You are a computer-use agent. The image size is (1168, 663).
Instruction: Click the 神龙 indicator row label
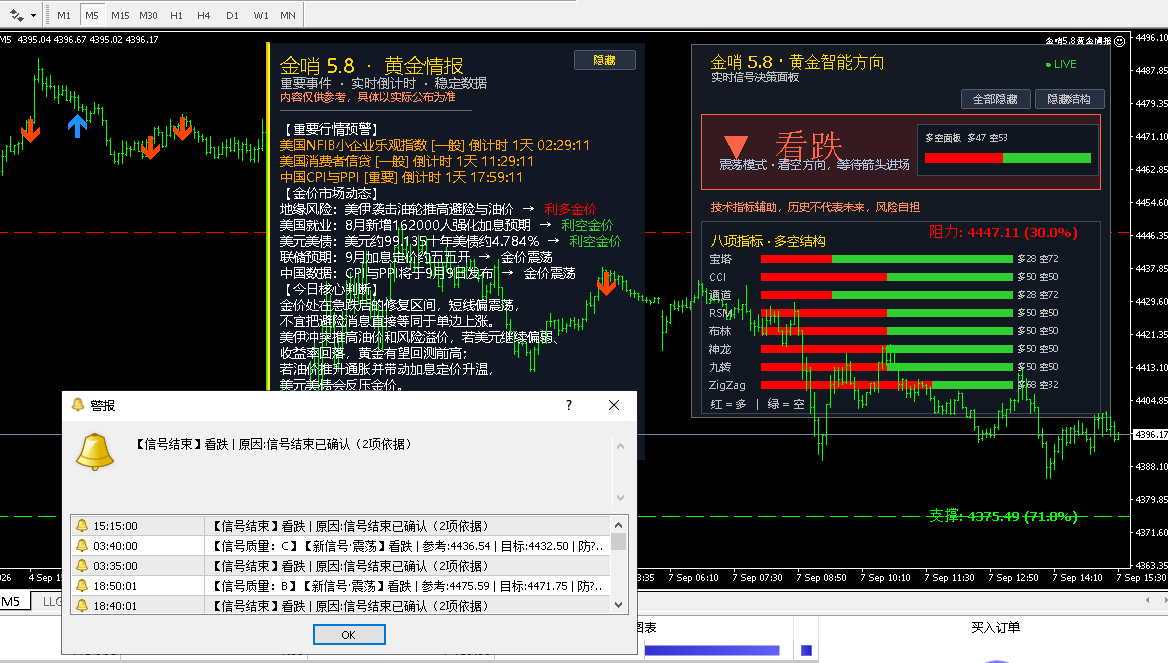point(720,349)
